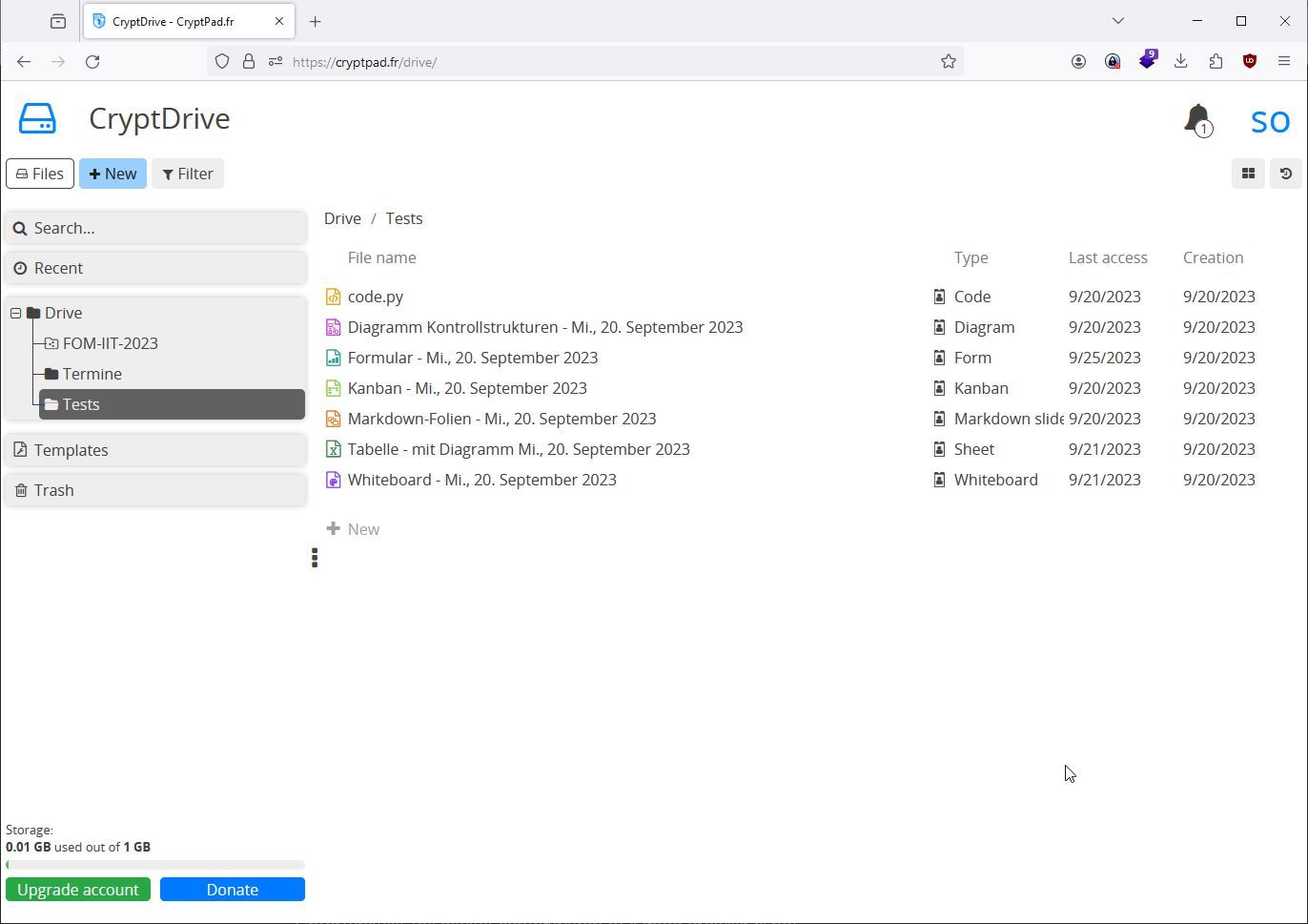Click the Kanban file icon
This screenshot has width=1308, height=924.
[333, 388]
